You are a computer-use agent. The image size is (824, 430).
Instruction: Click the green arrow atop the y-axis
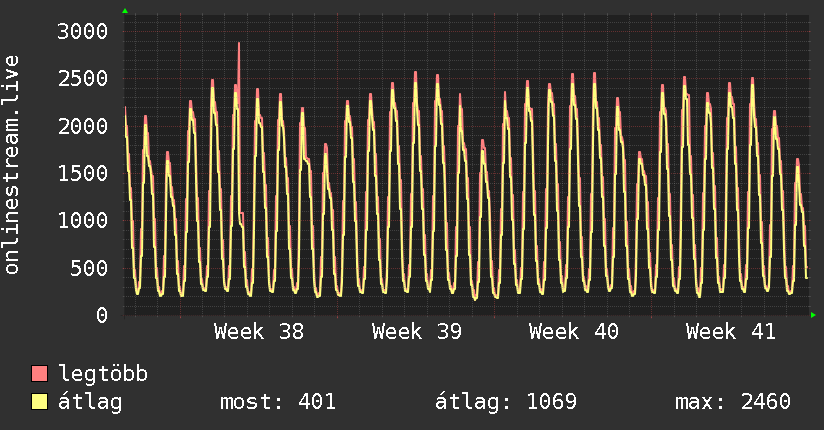pyautogui.click(x=125, y=11)
